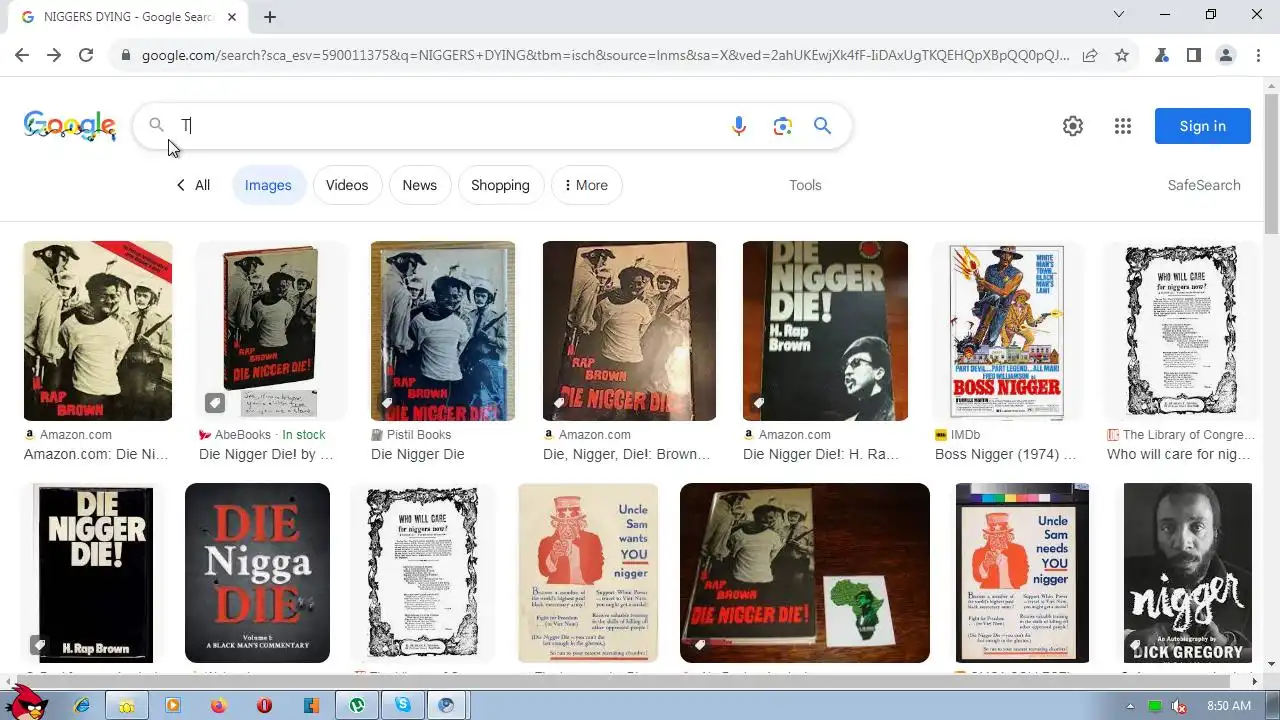Open the Uncle Sam wants YOU poster thumbnail

coord(588,573)
